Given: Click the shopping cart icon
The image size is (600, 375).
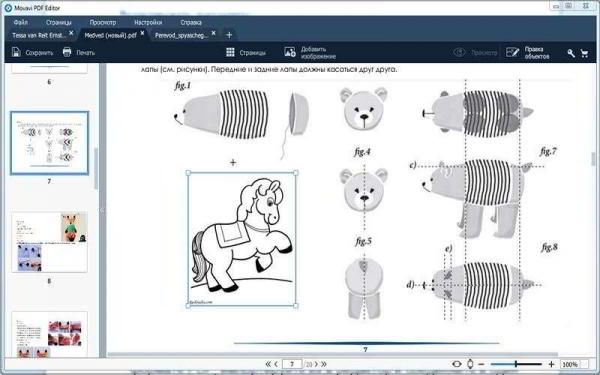Looking at the screenshot, I should coord(584,53).
